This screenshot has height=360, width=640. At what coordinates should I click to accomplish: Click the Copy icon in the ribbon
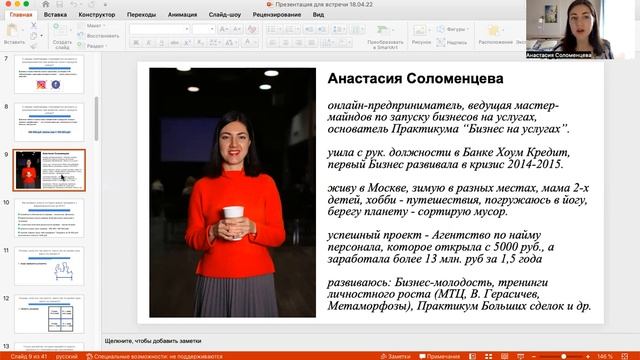(34, 36)
